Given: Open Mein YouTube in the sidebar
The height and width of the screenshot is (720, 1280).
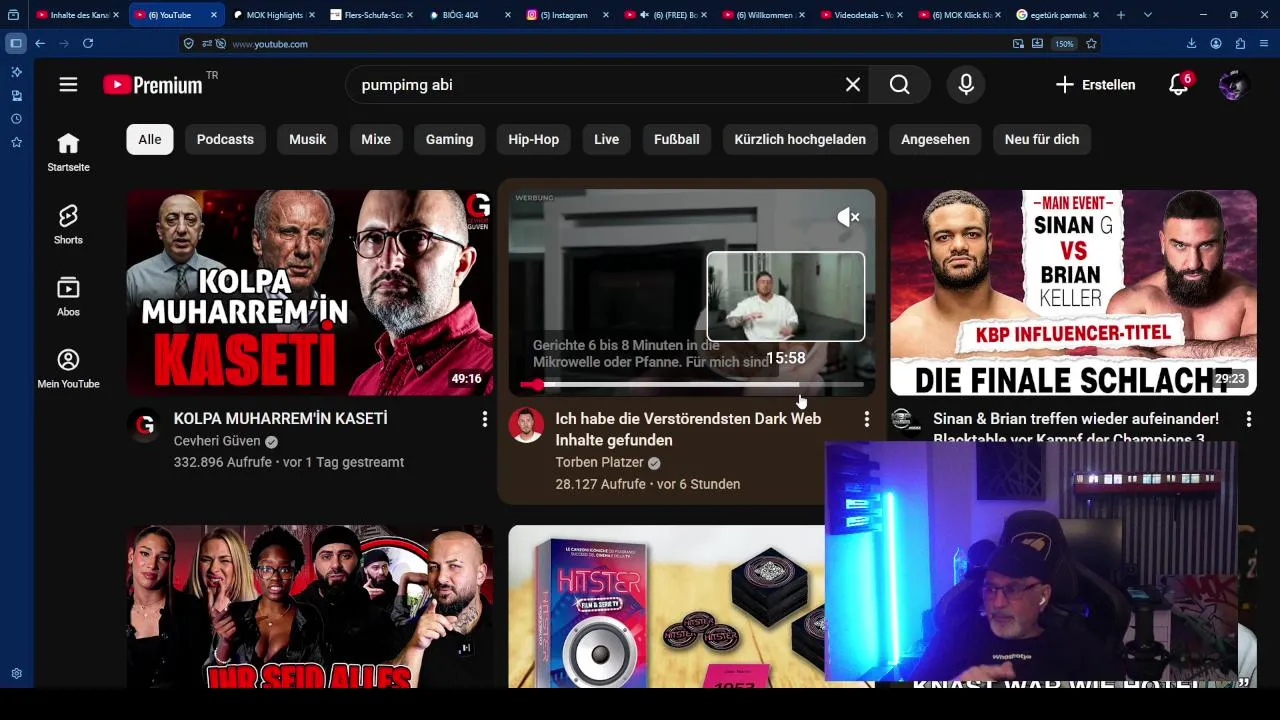Looking at the screenshot, I should click(x=68, y=369).
